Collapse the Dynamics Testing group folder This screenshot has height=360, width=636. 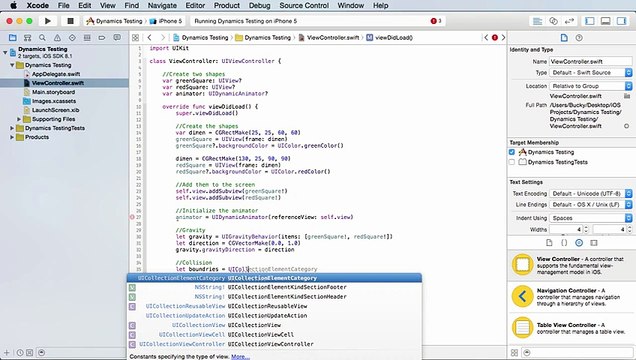12,65
